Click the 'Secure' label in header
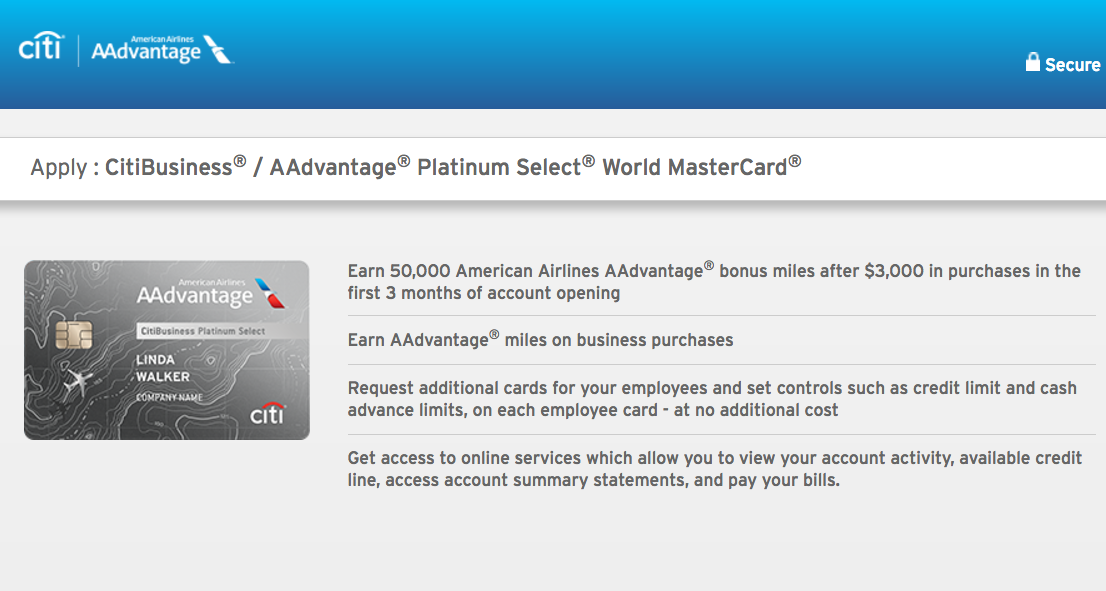Viewport: 1106px width, 591px height. point(1072,65)
